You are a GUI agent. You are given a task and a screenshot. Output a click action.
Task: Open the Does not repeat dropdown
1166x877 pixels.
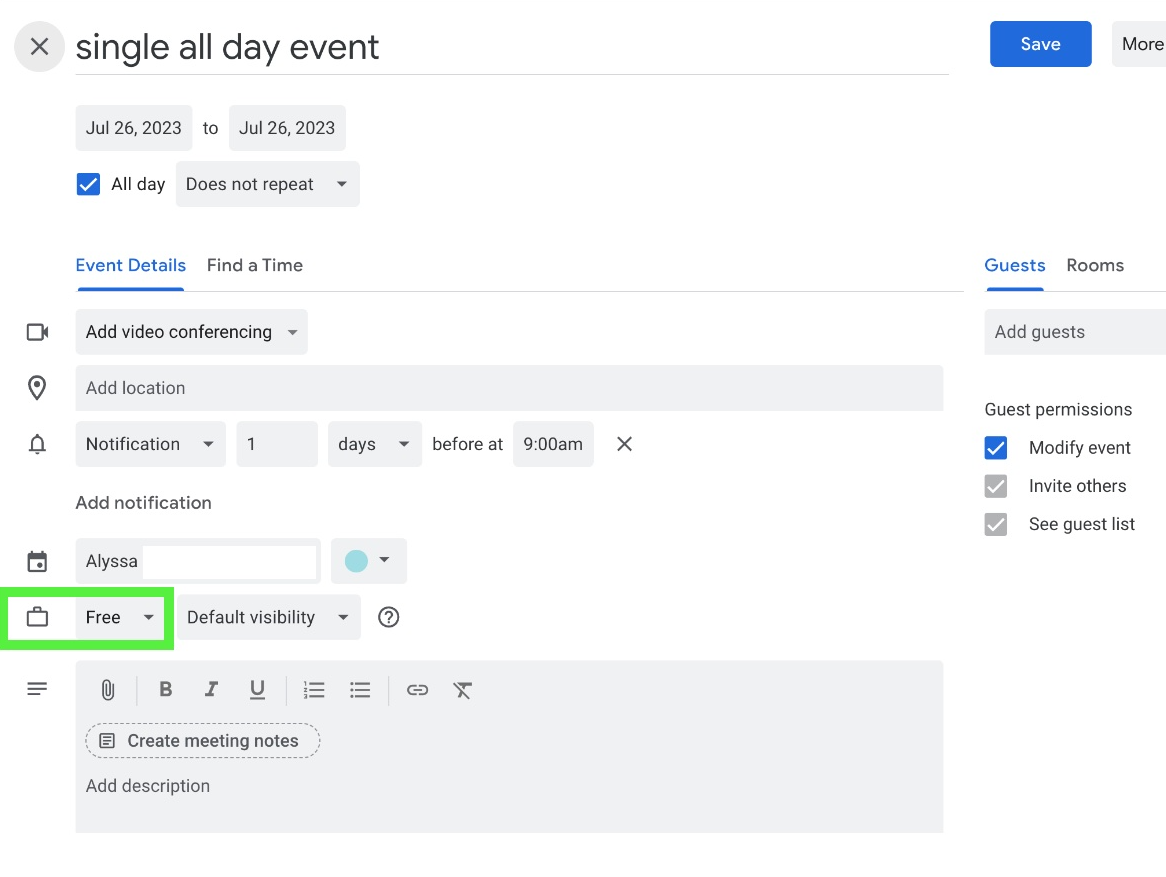tap(267, 184)
